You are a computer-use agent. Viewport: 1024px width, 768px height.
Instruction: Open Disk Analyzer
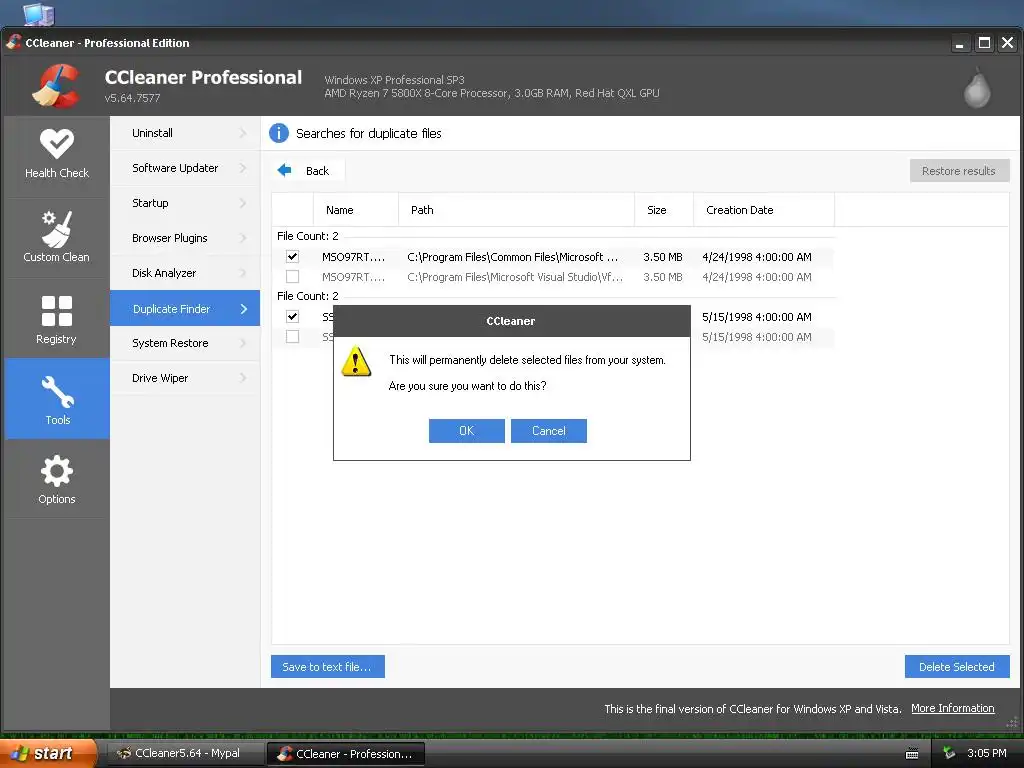tap(185, 273)
